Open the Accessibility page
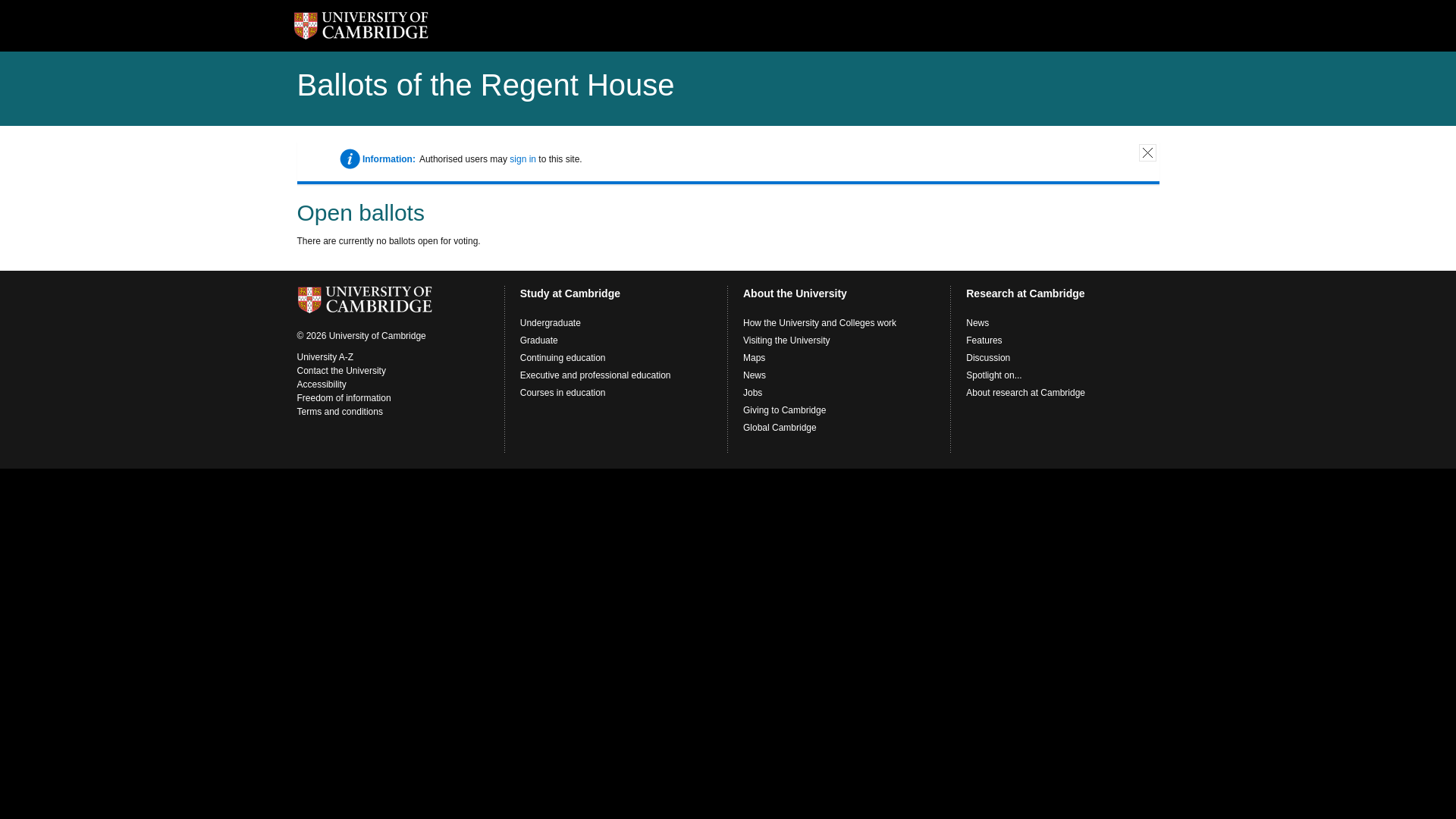The image size is (1456, 819). tap(322, 384)
